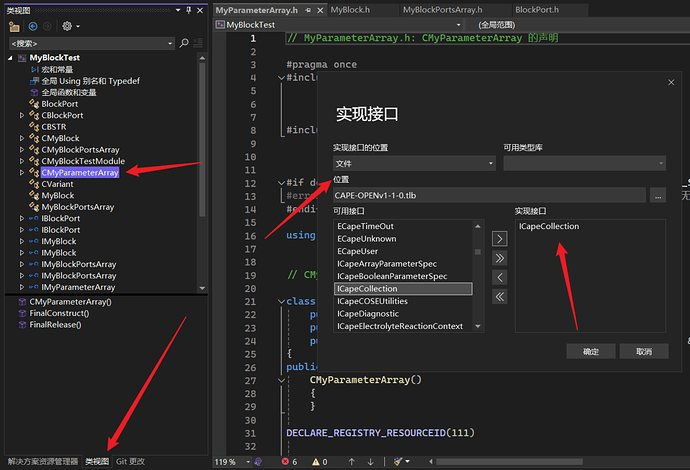Switch to 类视图 bottom tab
This screenshot has width=690, height=470.
97,461
